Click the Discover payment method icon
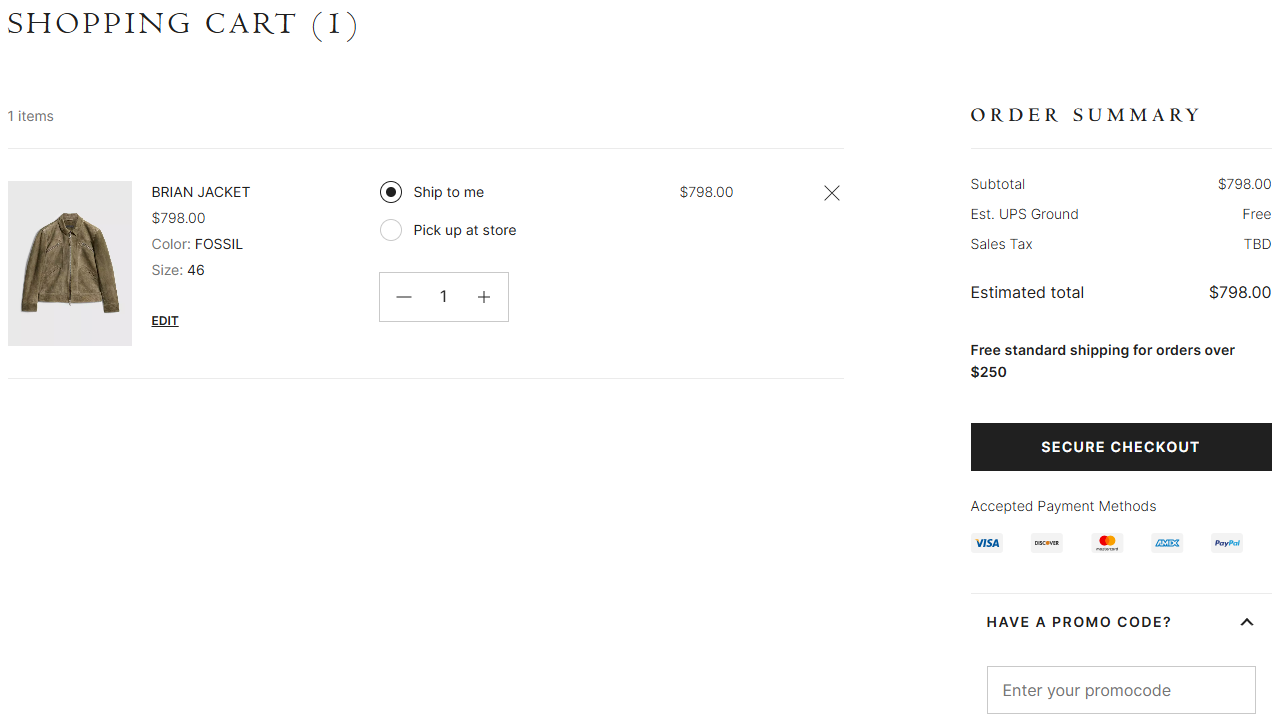The image size is (1279, 726). click(1046, 542)
